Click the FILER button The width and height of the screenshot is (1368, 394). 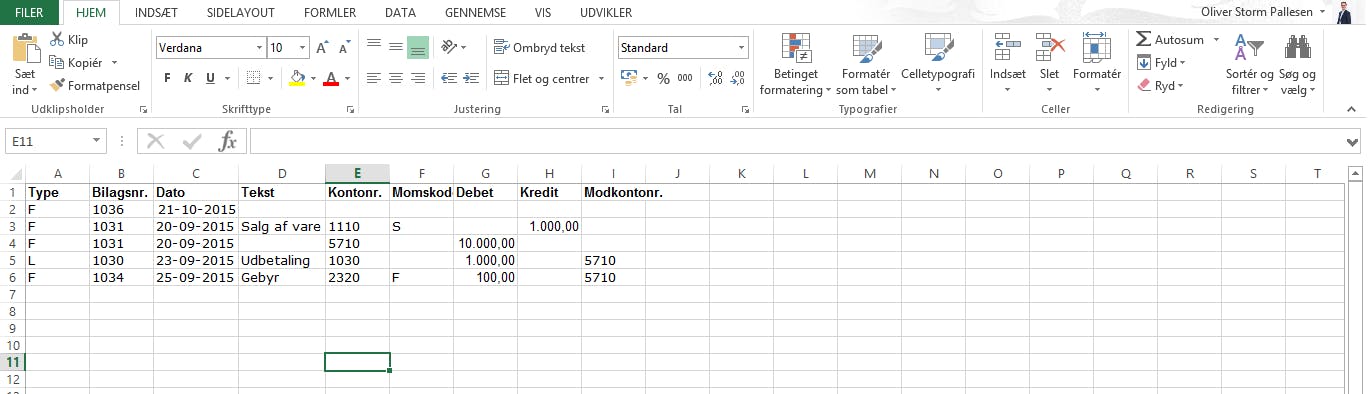[29, 13]
